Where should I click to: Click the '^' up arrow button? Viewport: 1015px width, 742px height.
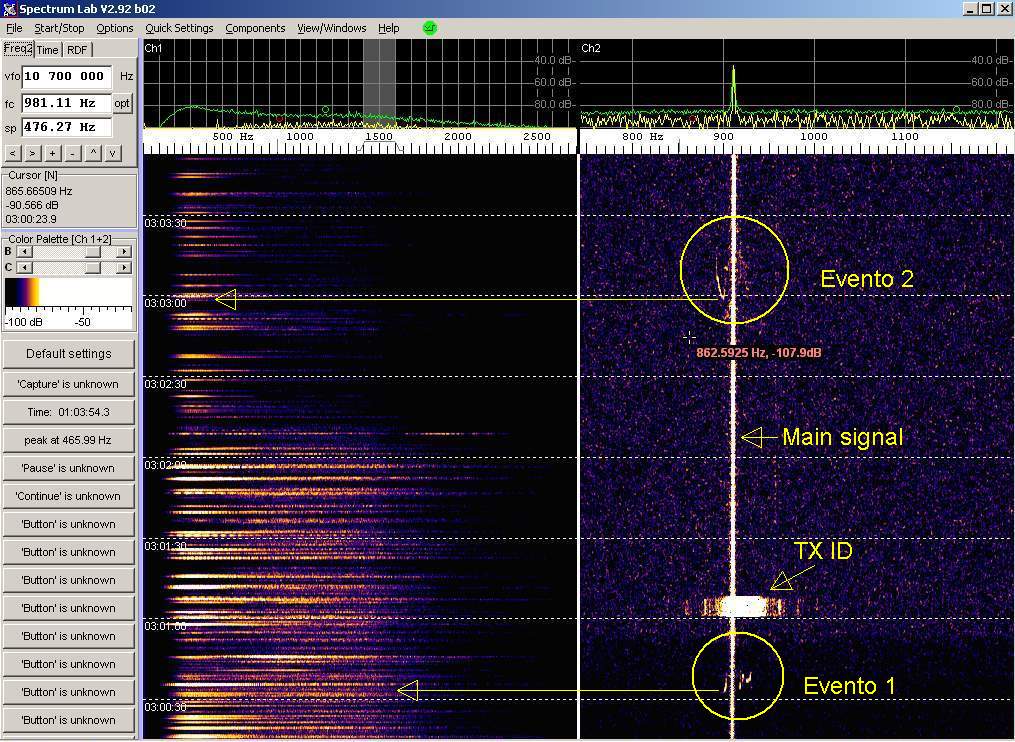[94, 153]
